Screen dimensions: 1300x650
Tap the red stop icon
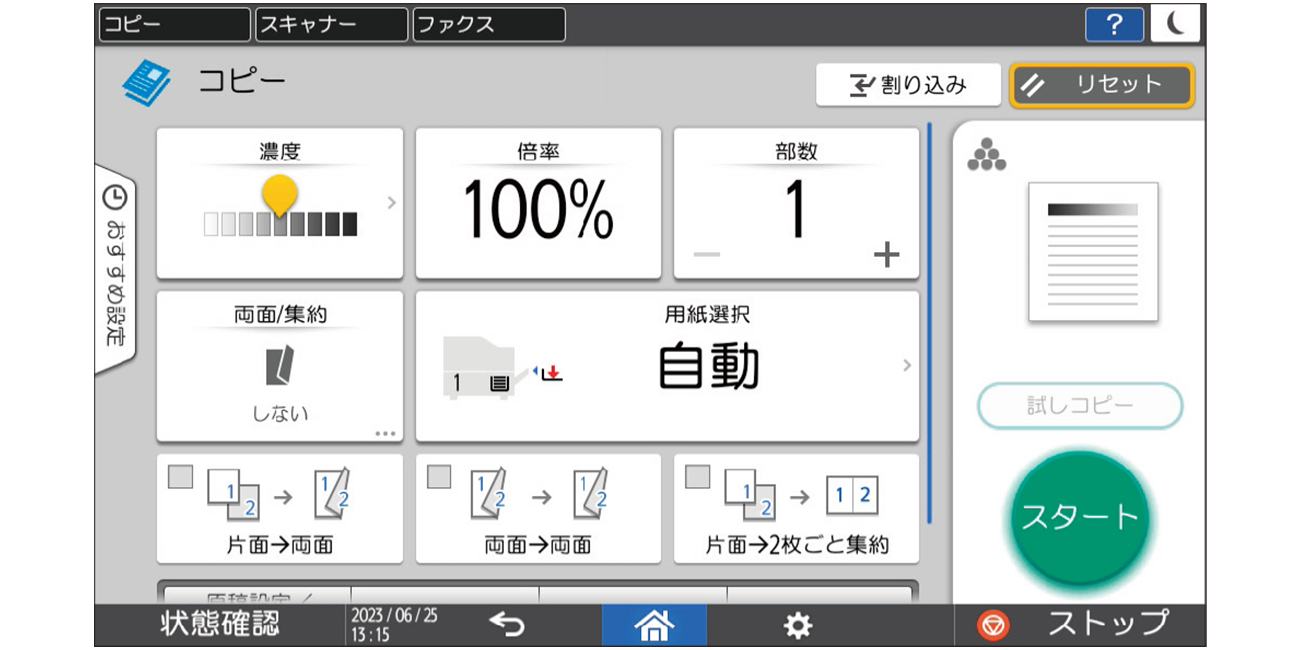coord(993,626)
